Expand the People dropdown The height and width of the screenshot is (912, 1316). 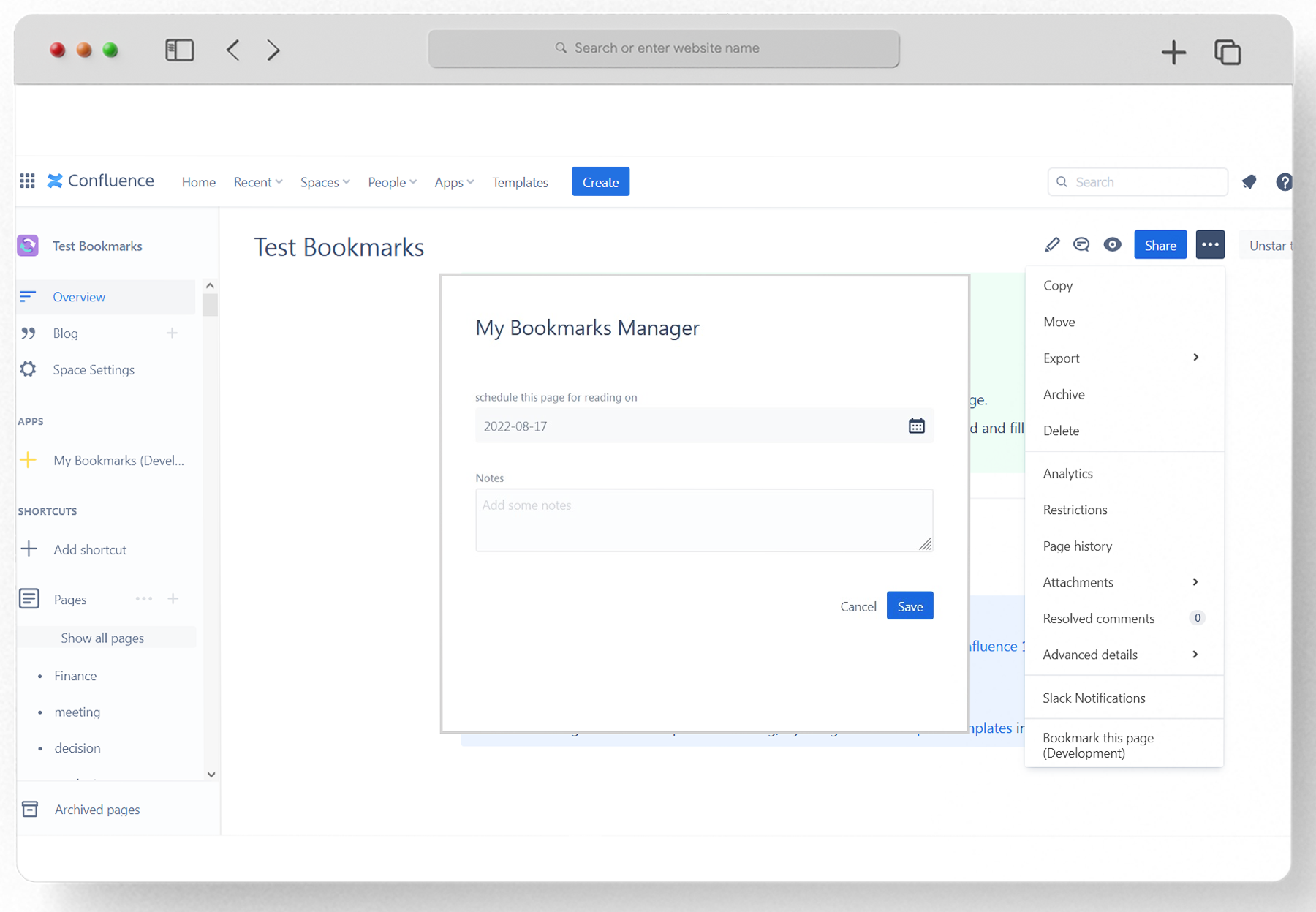click(393, 182)
